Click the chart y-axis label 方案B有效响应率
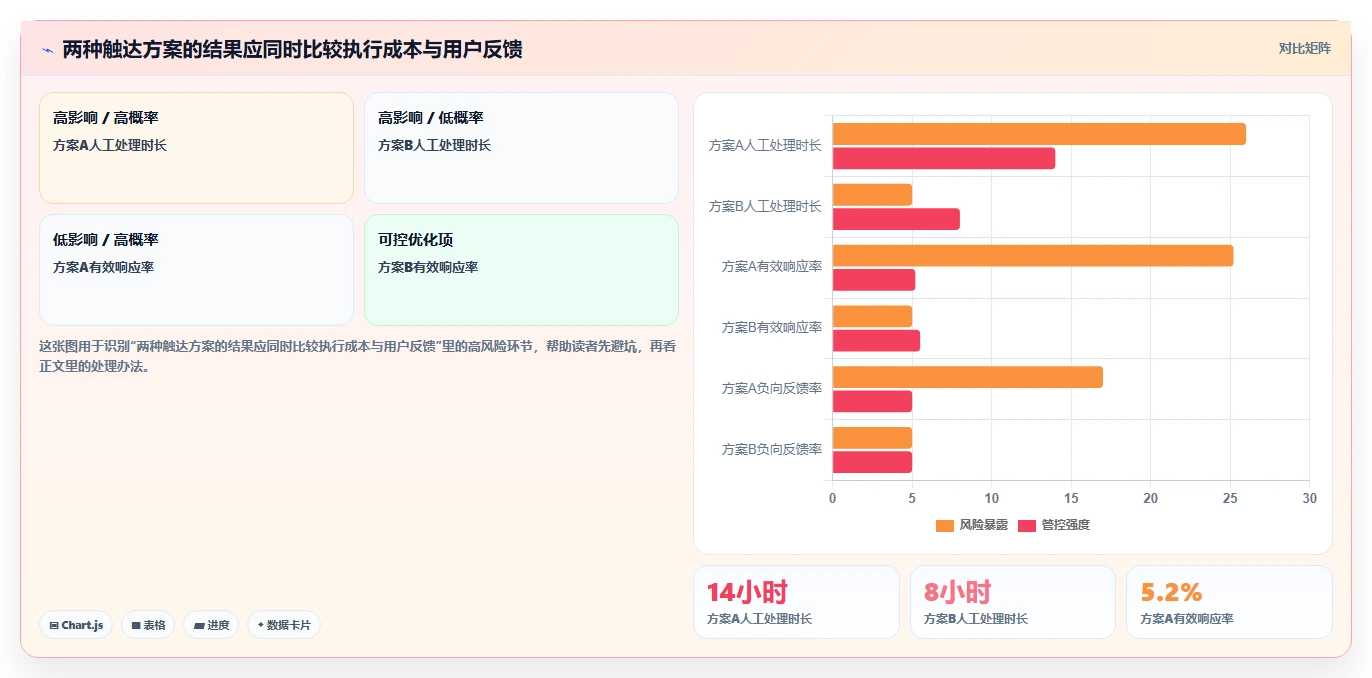This screenshot has height=678, width=1372. (772, 328)
